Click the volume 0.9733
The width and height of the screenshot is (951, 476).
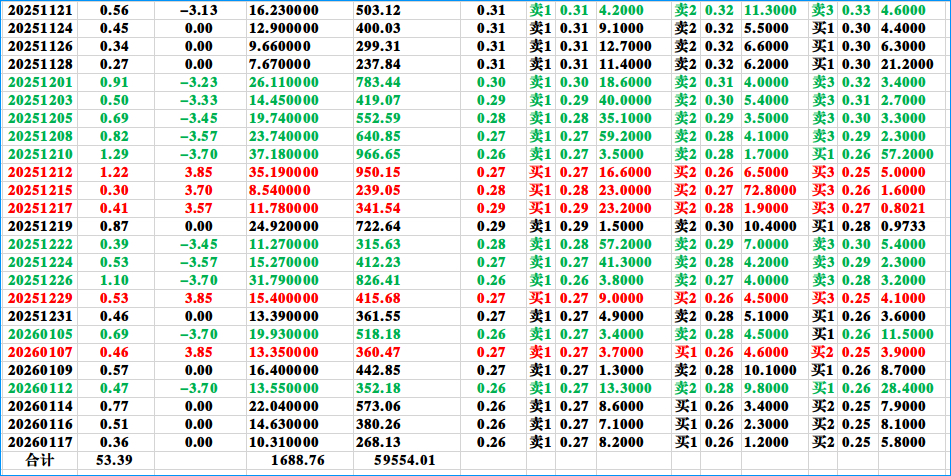click(x=904, y=226)
